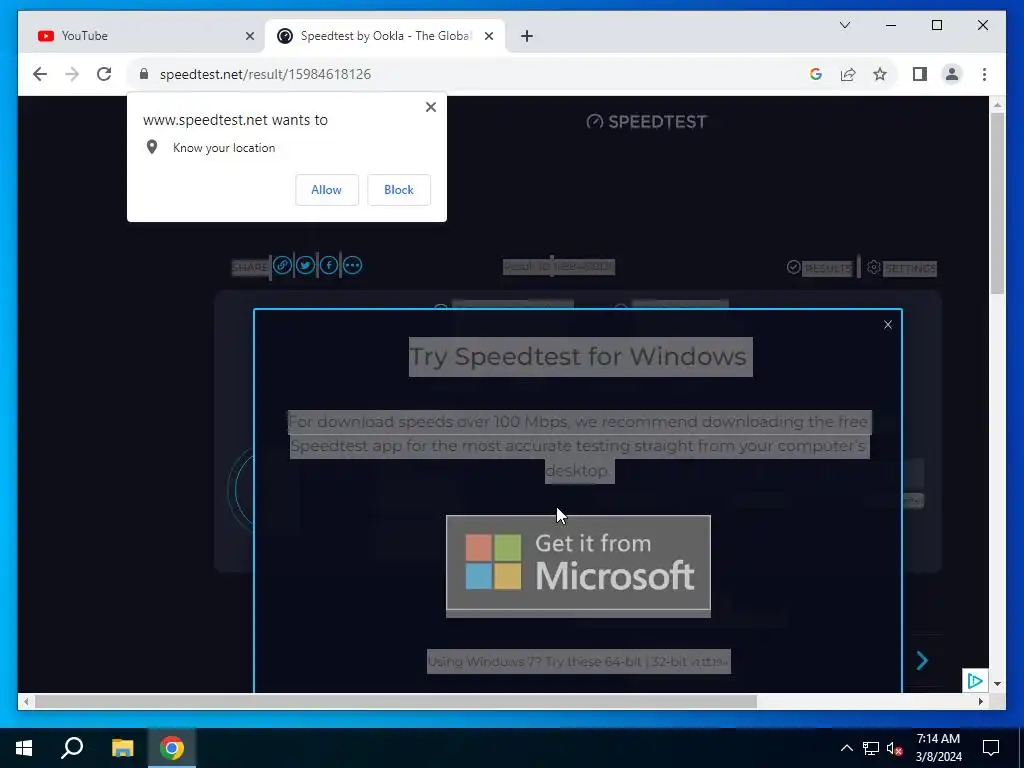Open the Results page link
Viewport: 1024px width, 768px height.
pos(820,268)
